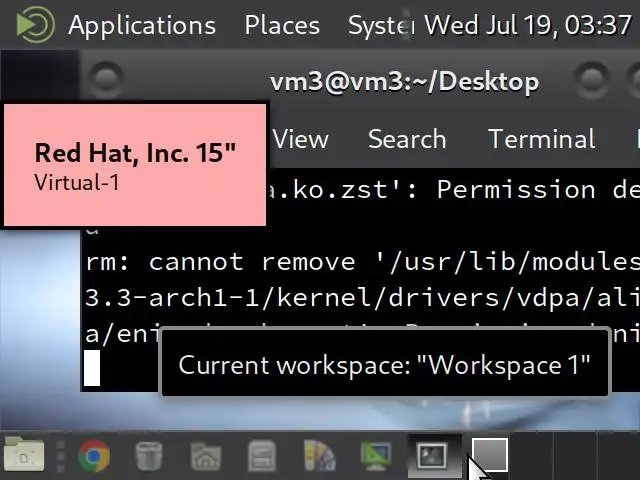Open the file cabinet icon in panel
The image size is (640, 480).
click(x=262, y=456)
